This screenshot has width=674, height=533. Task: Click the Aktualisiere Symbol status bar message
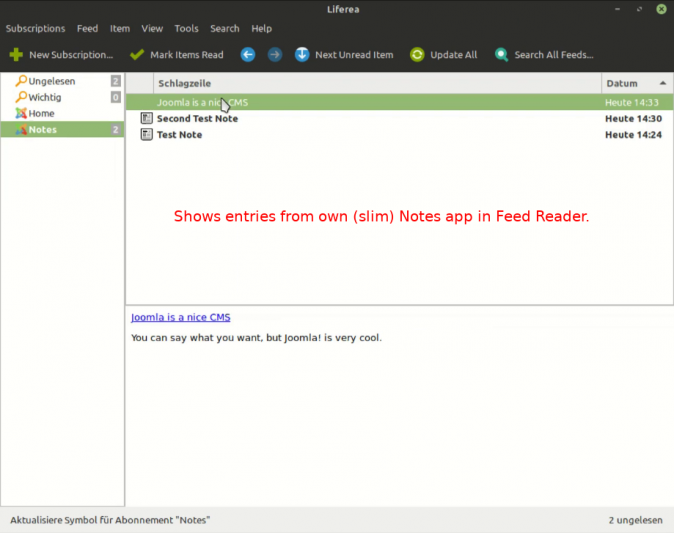(x=110, y=520)
